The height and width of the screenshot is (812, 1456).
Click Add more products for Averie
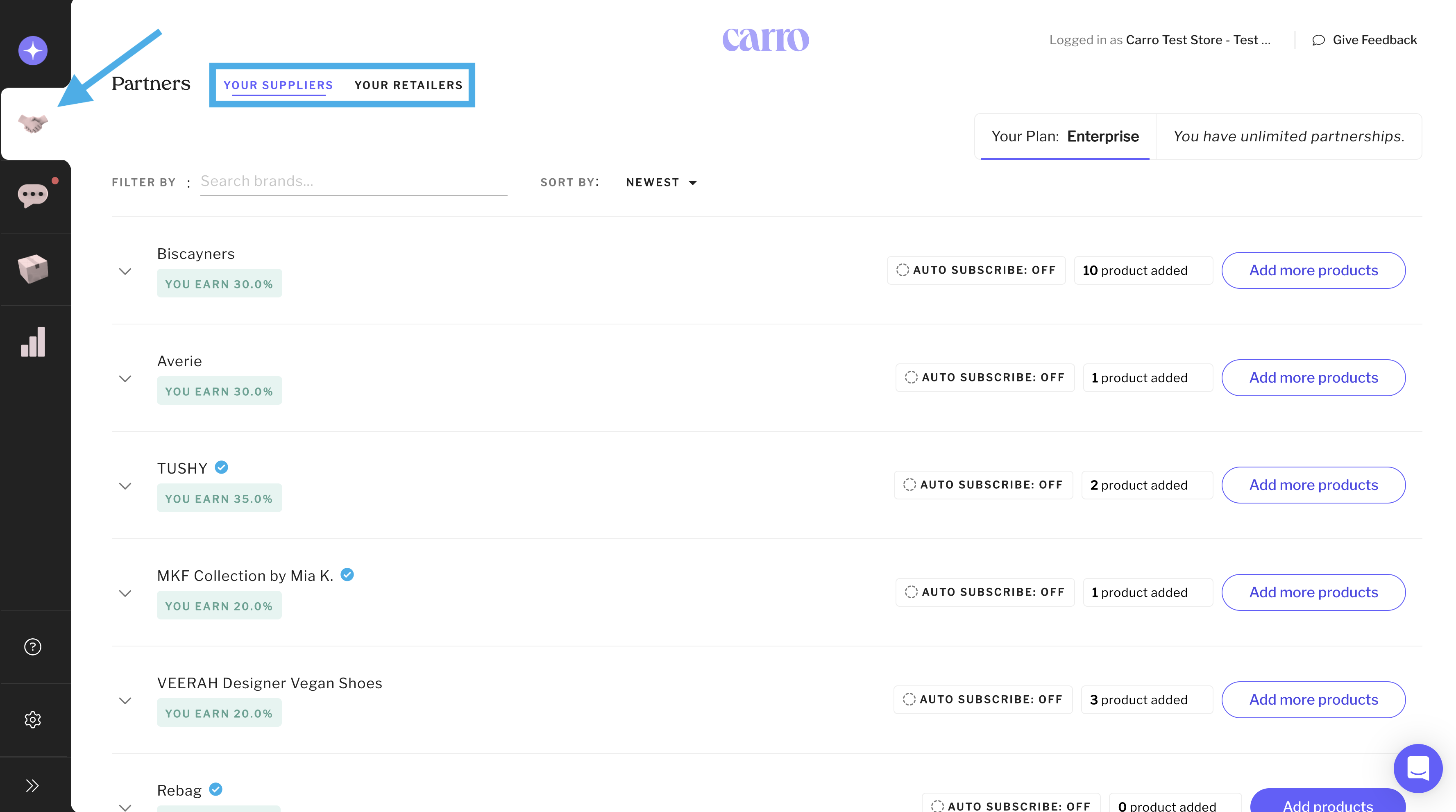pyautogui.click(x=1313, y=377)
